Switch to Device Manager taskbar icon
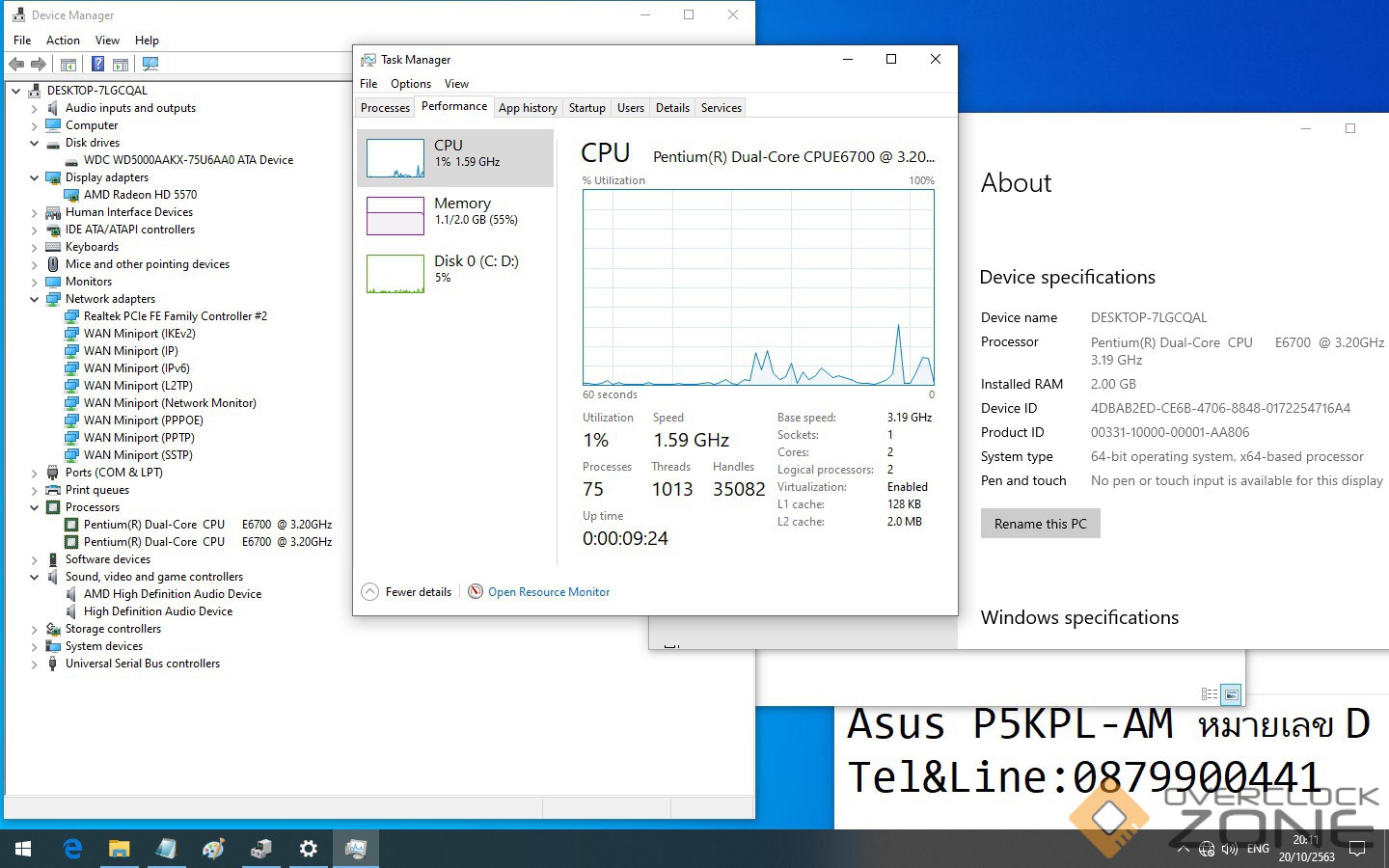1389x868 pixels. coord(260,849)
